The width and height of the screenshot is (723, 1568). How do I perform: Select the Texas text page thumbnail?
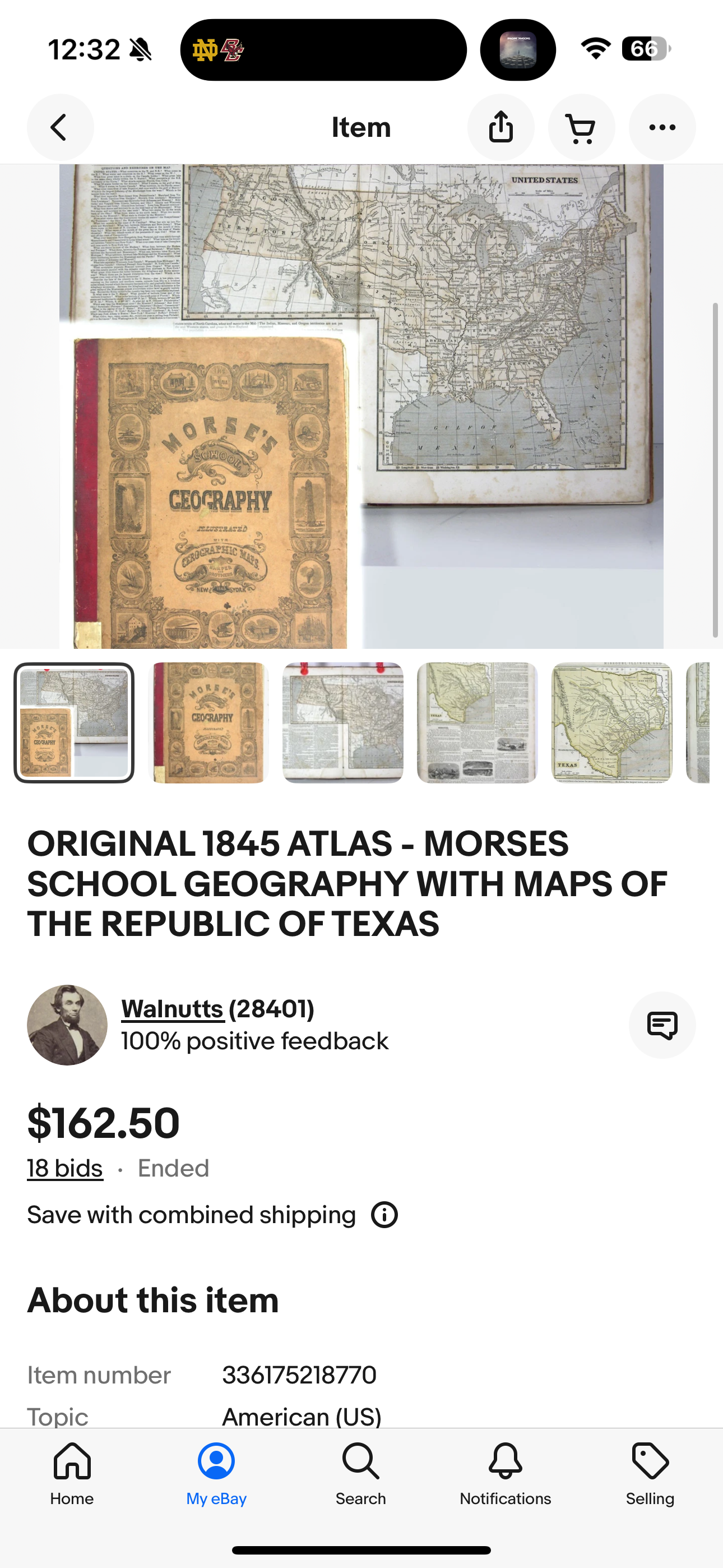coord(477,722)
